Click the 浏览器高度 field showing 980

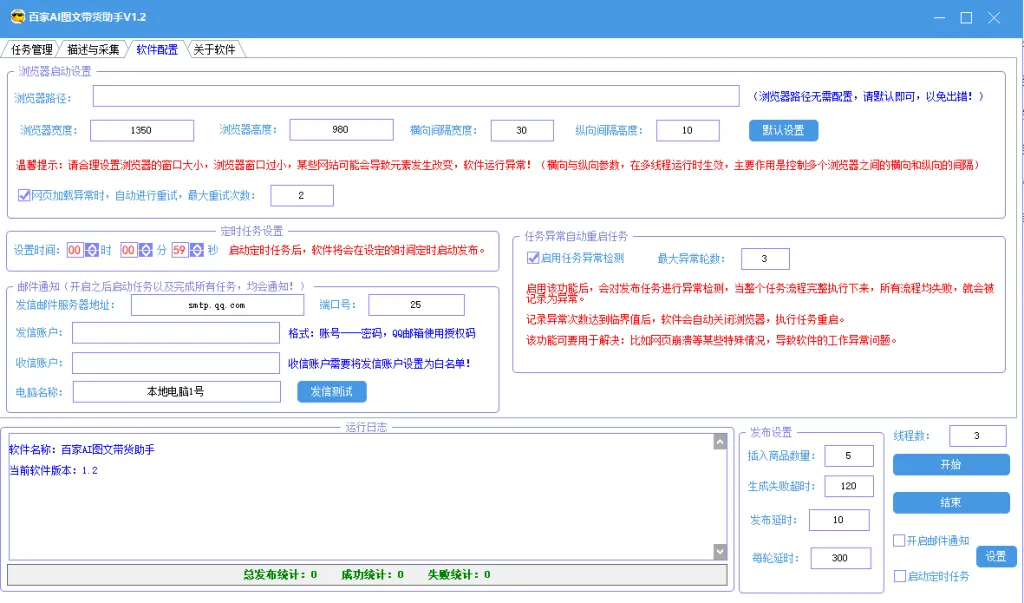[341, 129]
